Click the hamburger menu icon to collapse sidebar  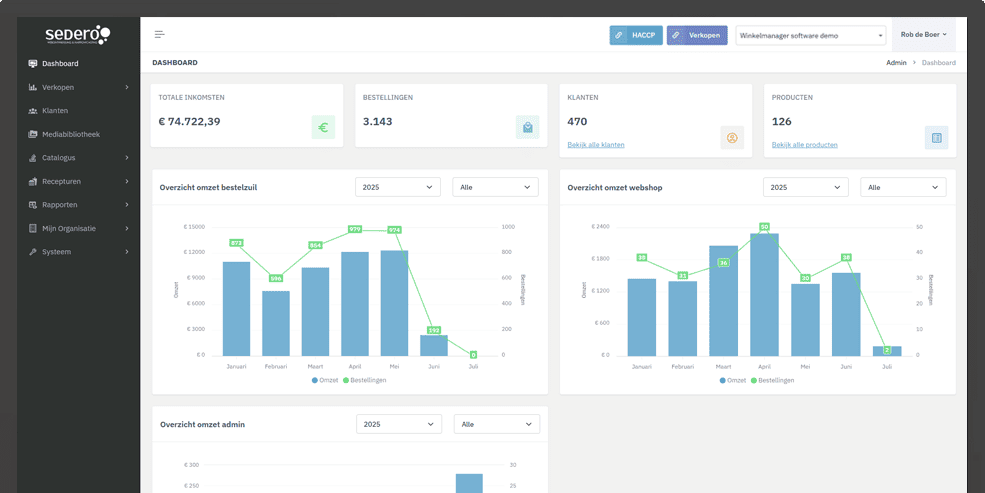pos(159,35)
